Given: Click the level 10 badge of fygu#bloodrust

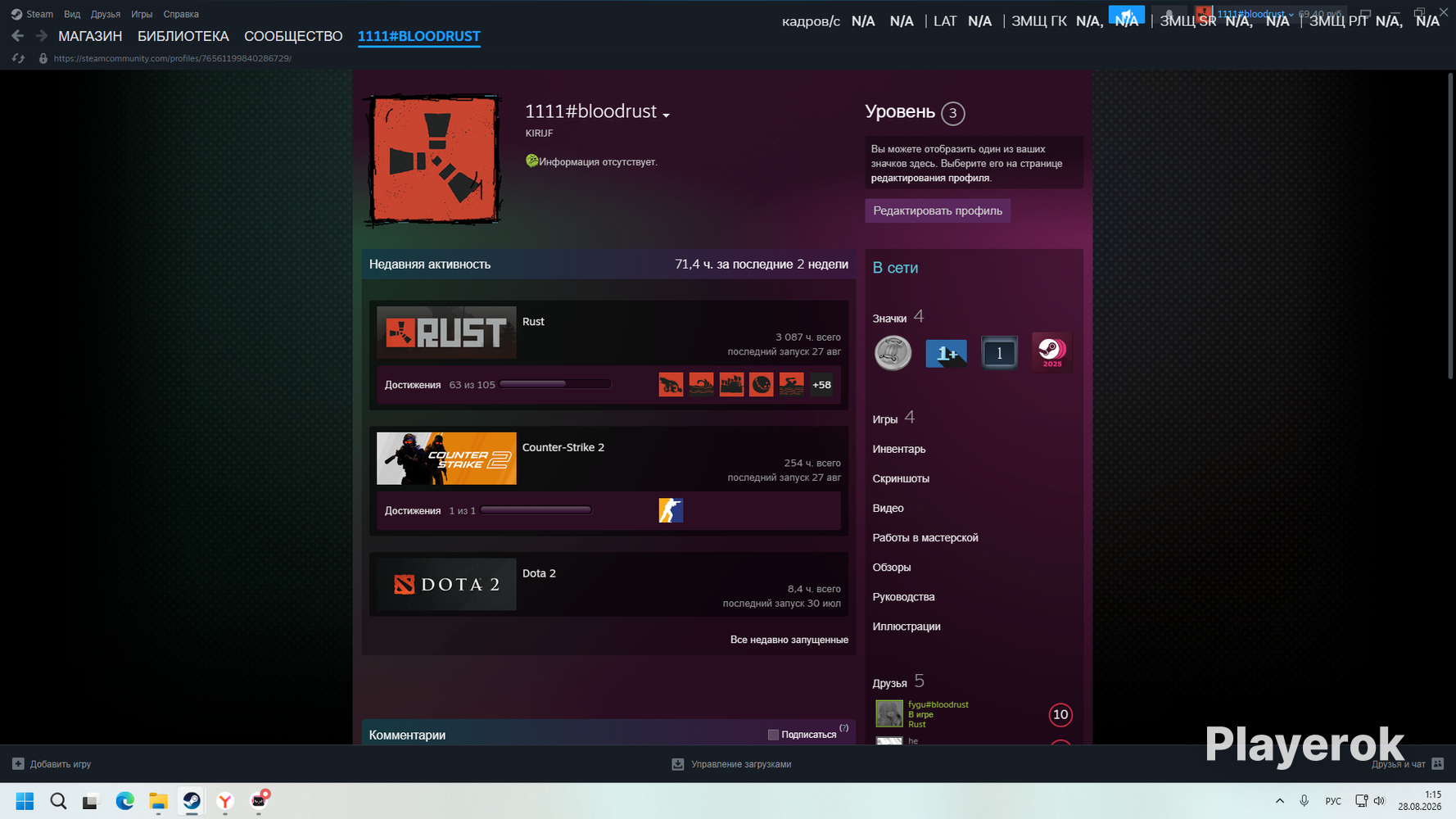Looking at the screenshot, I should [x=1060, y=715].
